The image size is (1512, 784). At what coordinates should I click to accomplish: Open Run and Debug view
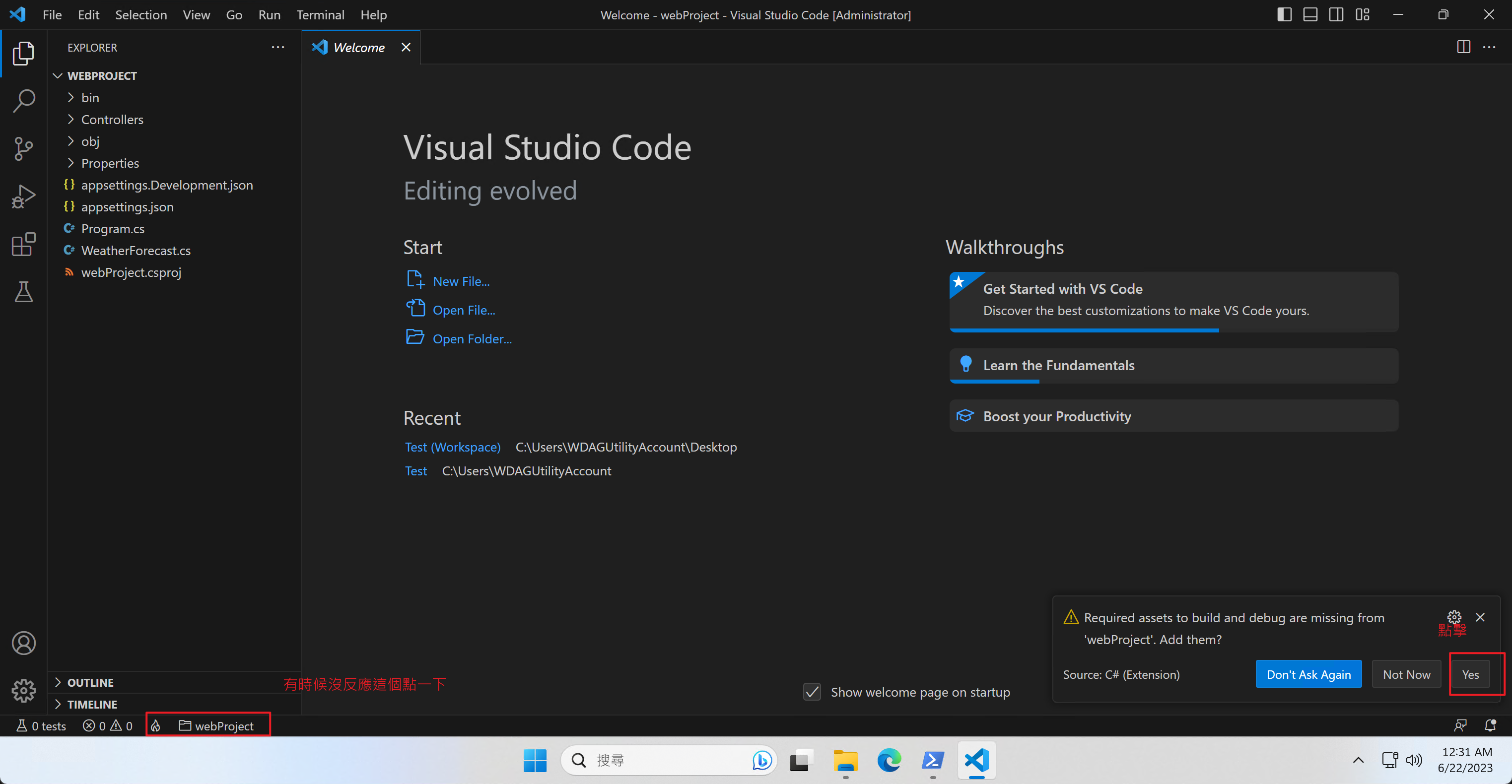tap(23, 196)
